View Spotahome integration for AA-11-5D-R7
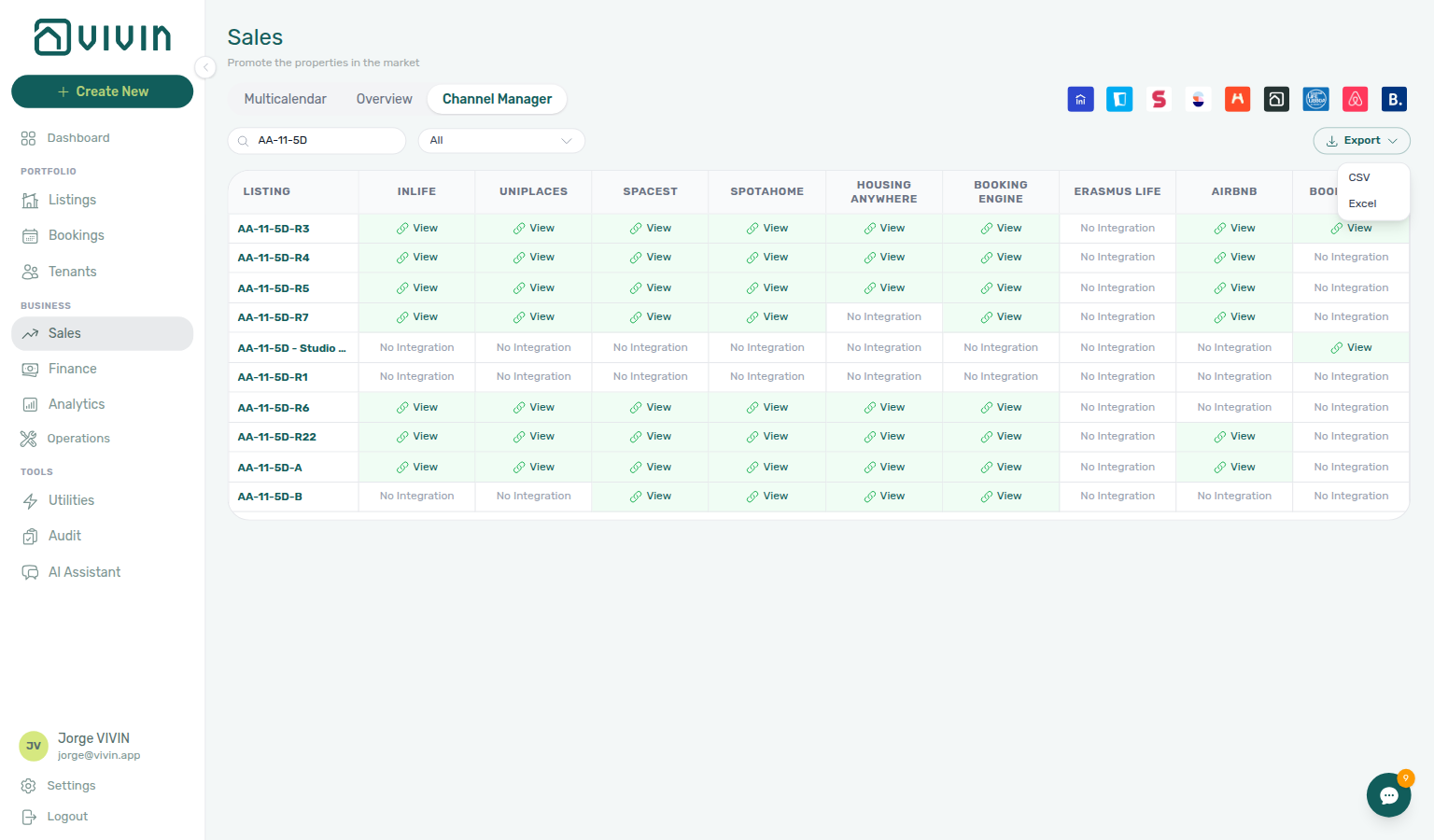This screenshot has height=840, width=1434. tap(767, 317)
